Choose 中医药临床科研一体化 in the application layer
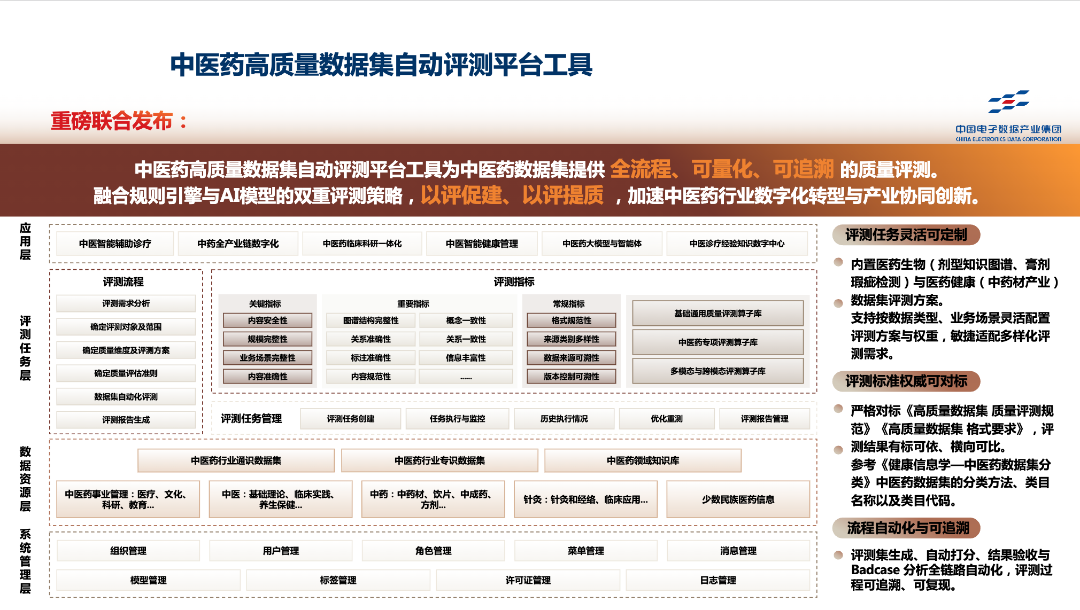 (362, 244)
